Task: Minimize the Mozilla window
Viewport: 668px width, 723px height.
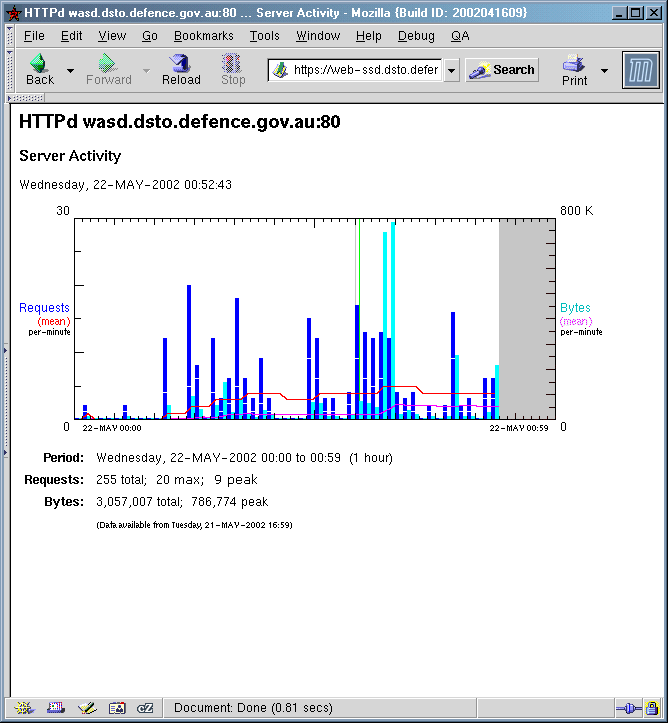Action: coord(619,13)
